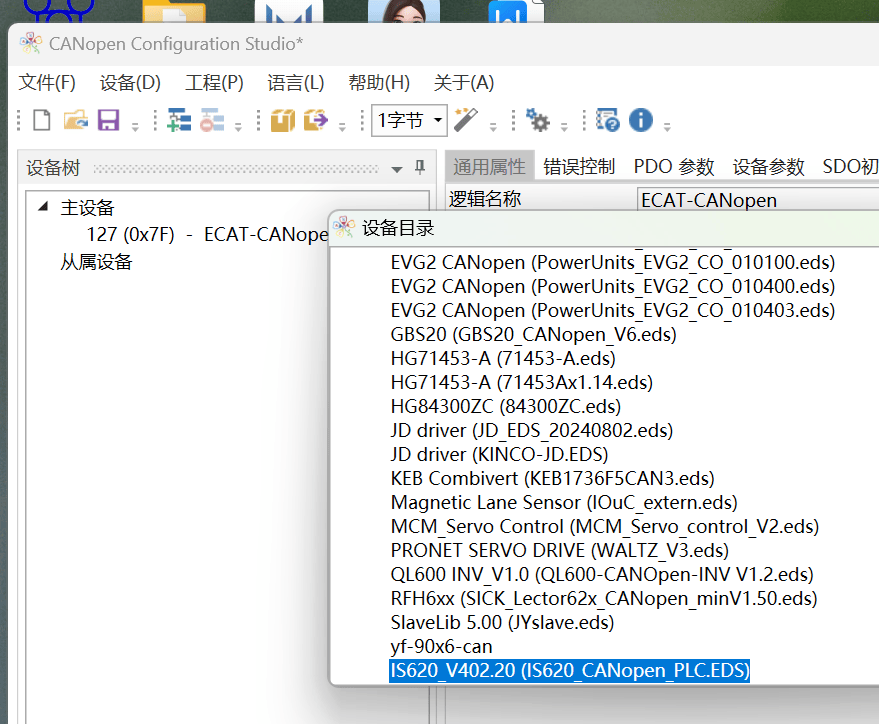Pin the device tree panel
This screenshot has height=724, width=879.
[x=420, y=168]
